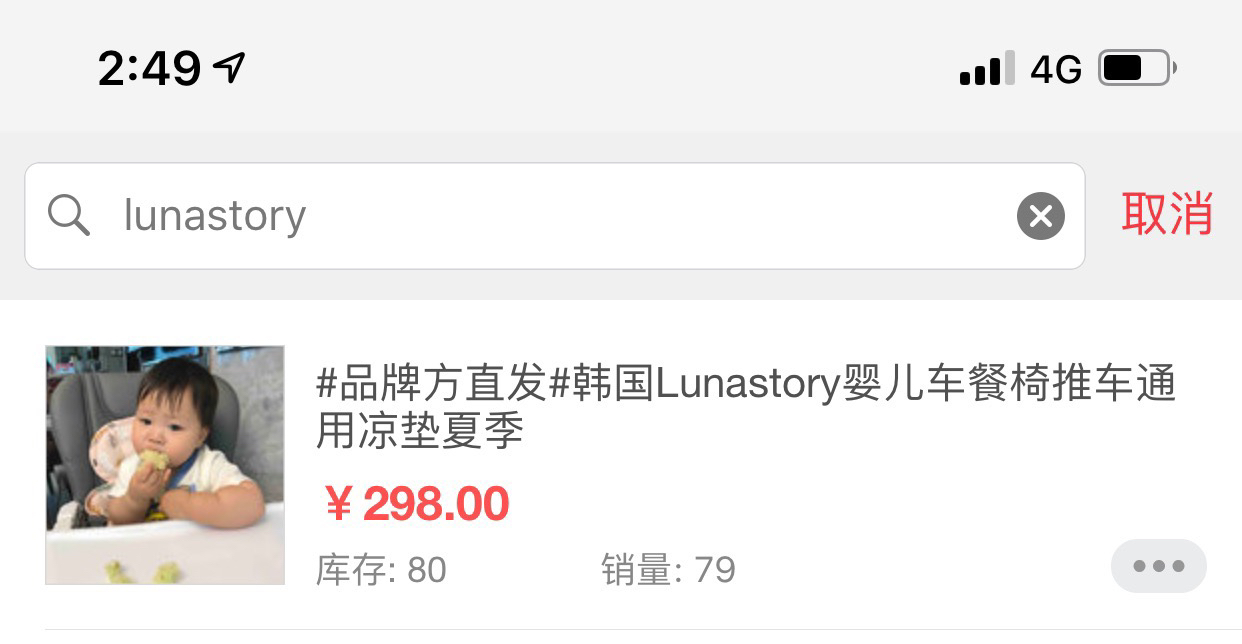Viewport: 1242px width, 644px height.
Task: Tap the 4G network indicator
Action: (x=1056, y=69)
